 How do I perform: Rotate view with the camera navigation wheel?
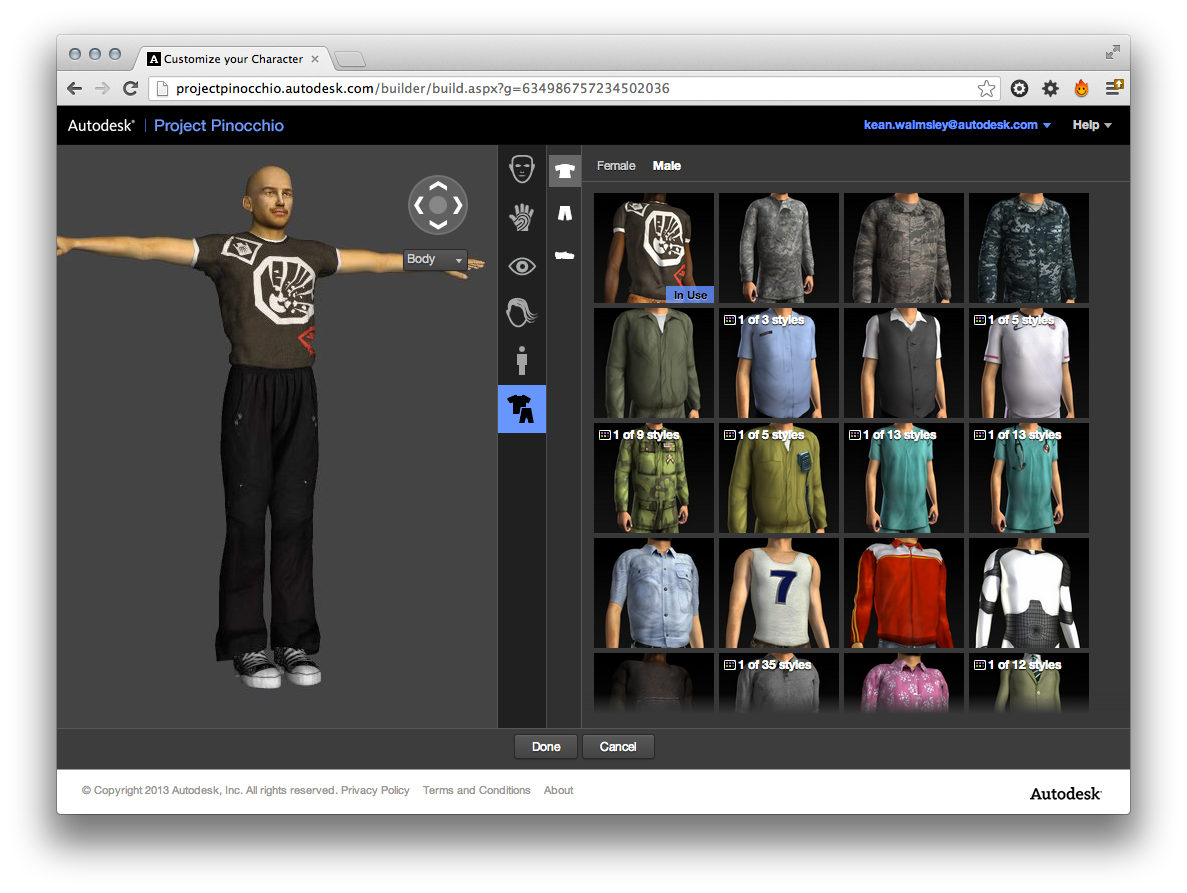(438, 205)
